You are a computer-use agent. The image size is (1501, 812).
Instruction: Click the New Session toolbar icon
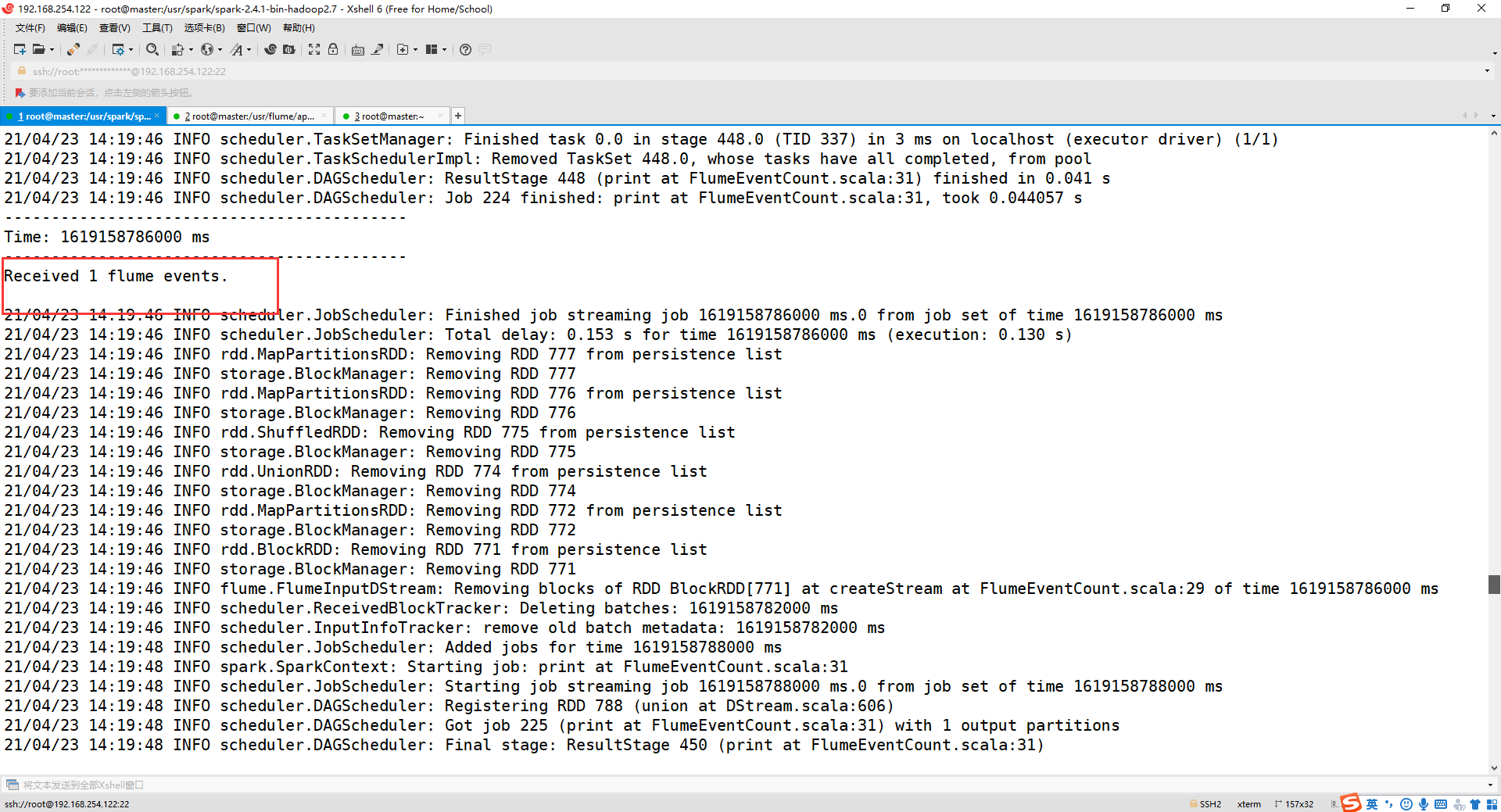pos(20,49)
